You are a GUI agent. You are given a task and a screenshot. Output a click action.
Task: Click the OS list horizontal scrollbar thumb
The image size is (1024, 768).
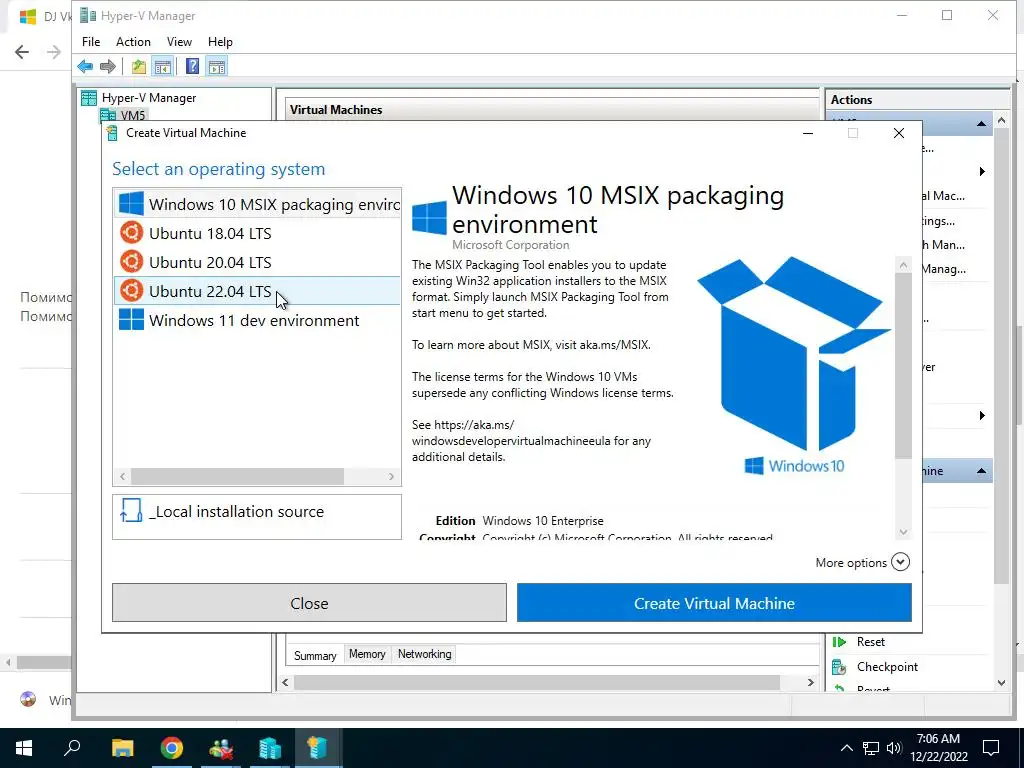[x=238, y=477]
